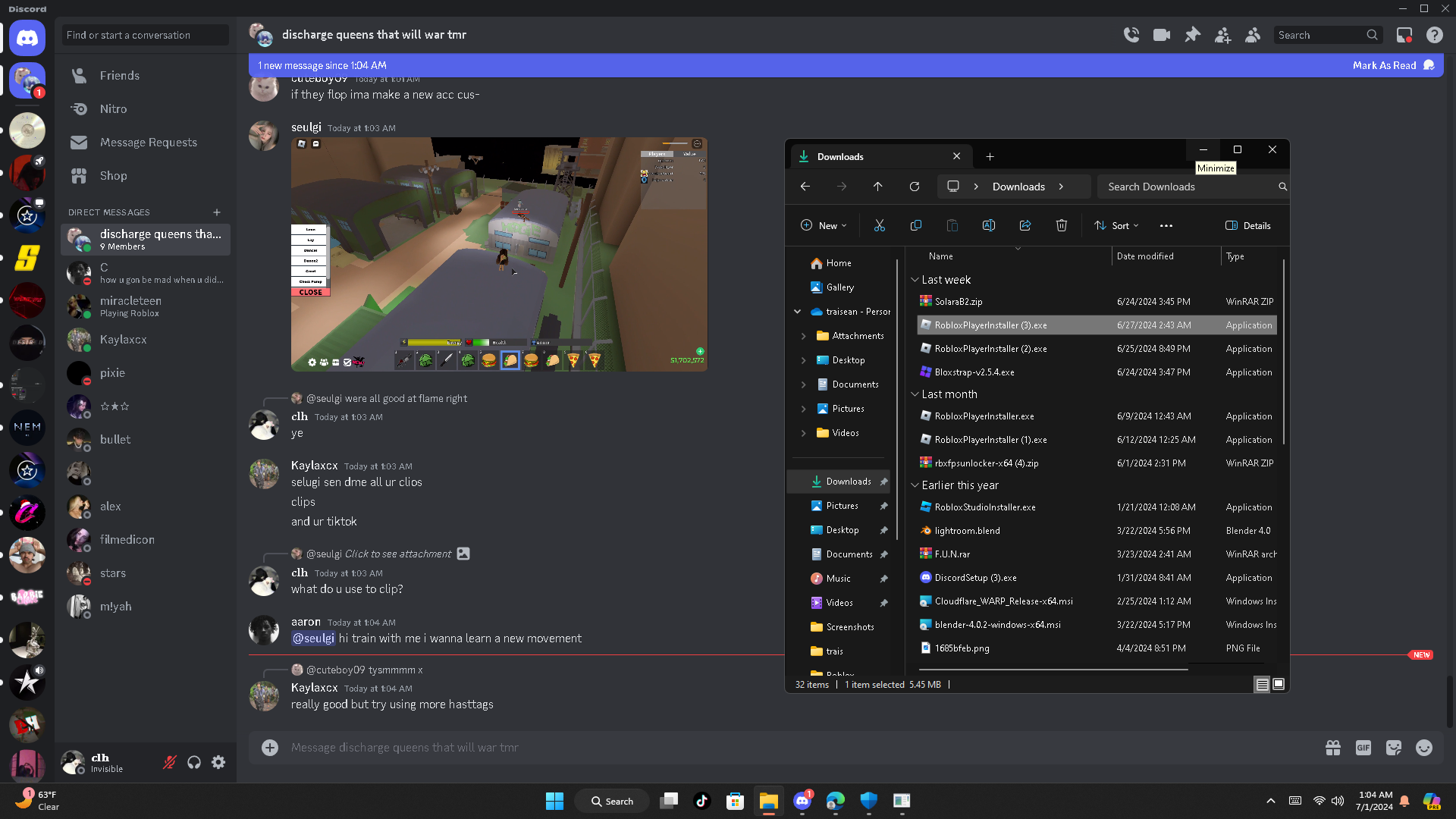This screenshot has height=819, width=1456.
Task: Switch to large thumbnails view
Action: pos(1279,685)
